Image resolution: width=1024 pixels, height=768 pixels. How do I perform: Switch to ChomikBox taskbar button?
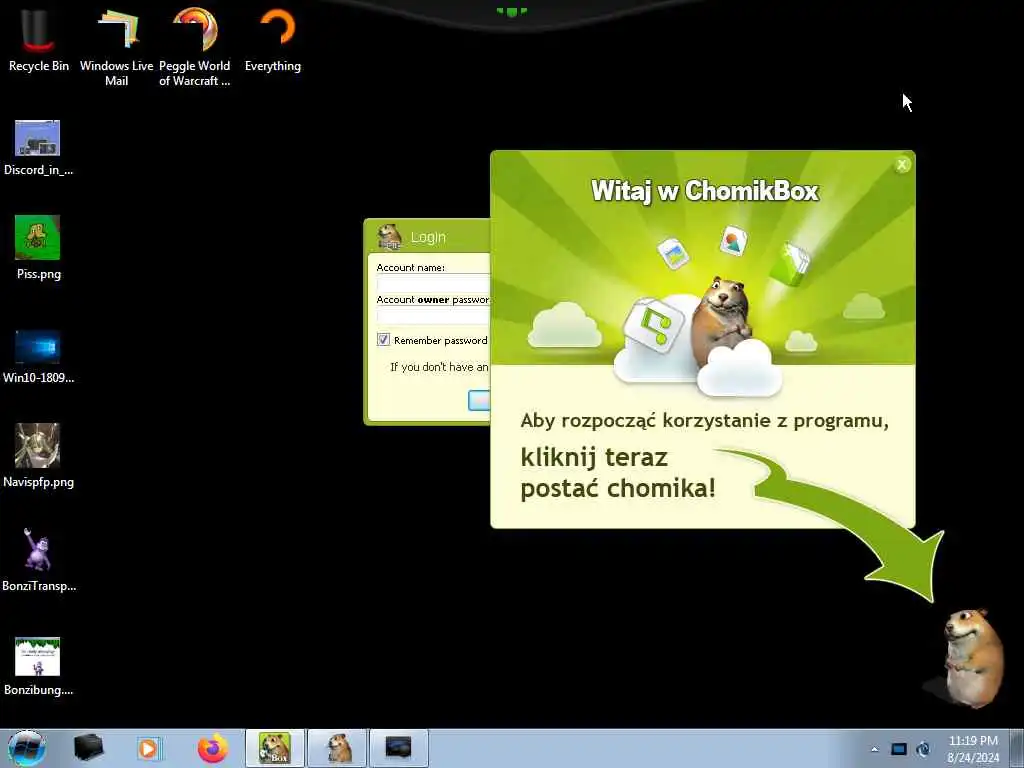(275, 748)
